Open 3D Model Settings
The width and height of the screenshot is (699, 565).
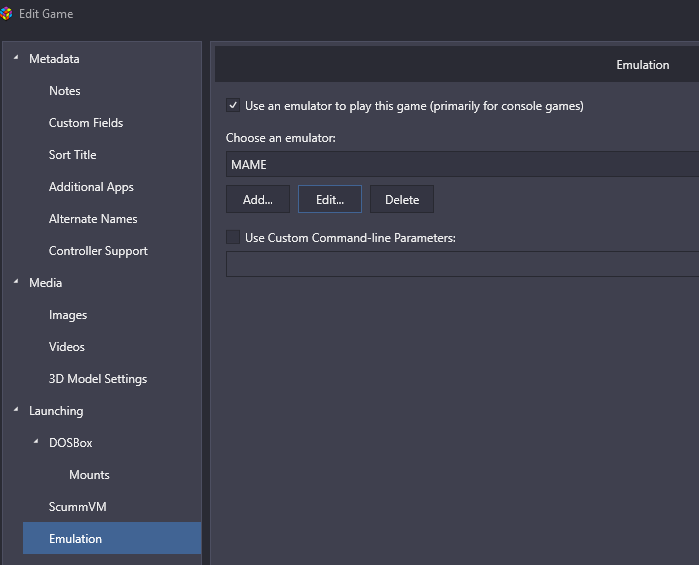tap(98, 379)
